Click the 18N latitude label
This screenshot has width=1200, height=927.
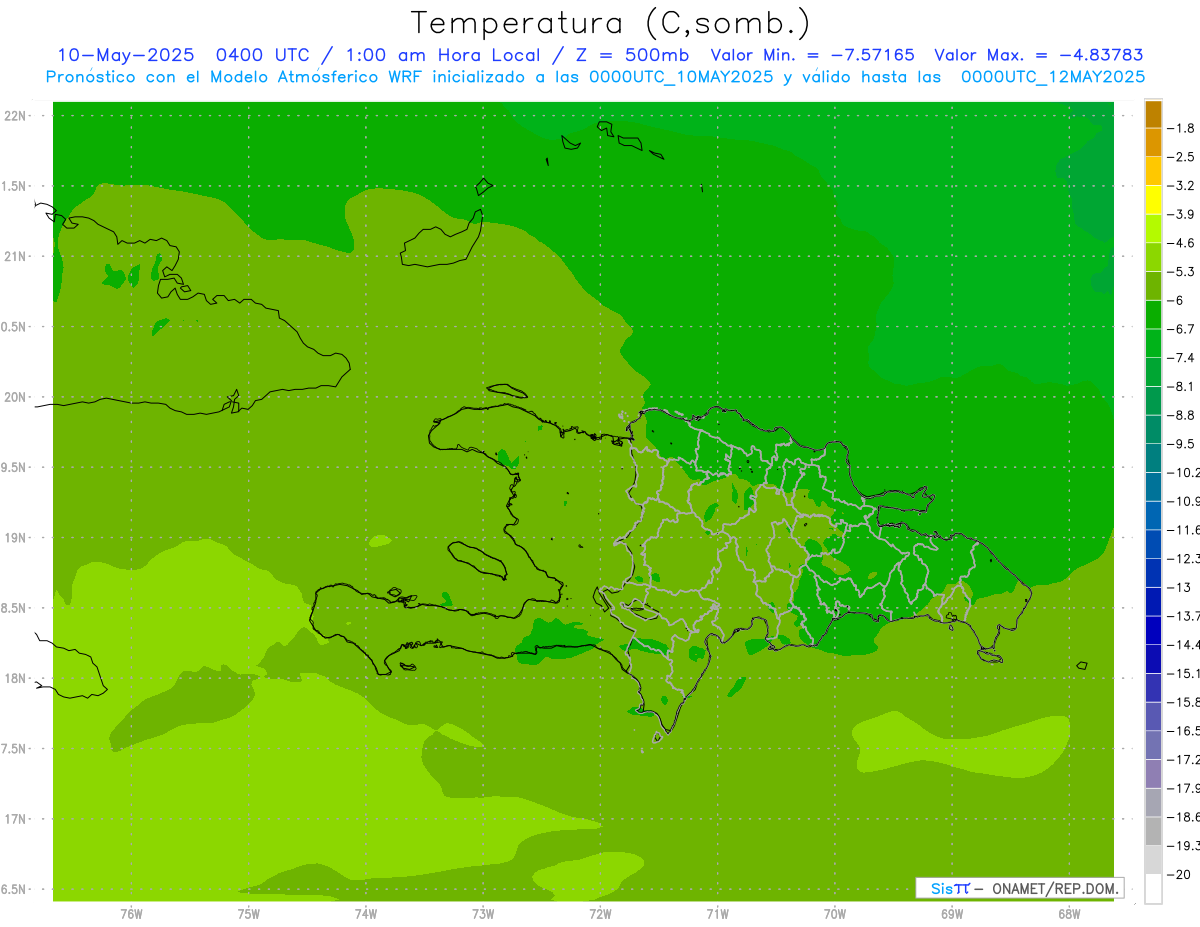pyautogui.click(x=15, y=678)
